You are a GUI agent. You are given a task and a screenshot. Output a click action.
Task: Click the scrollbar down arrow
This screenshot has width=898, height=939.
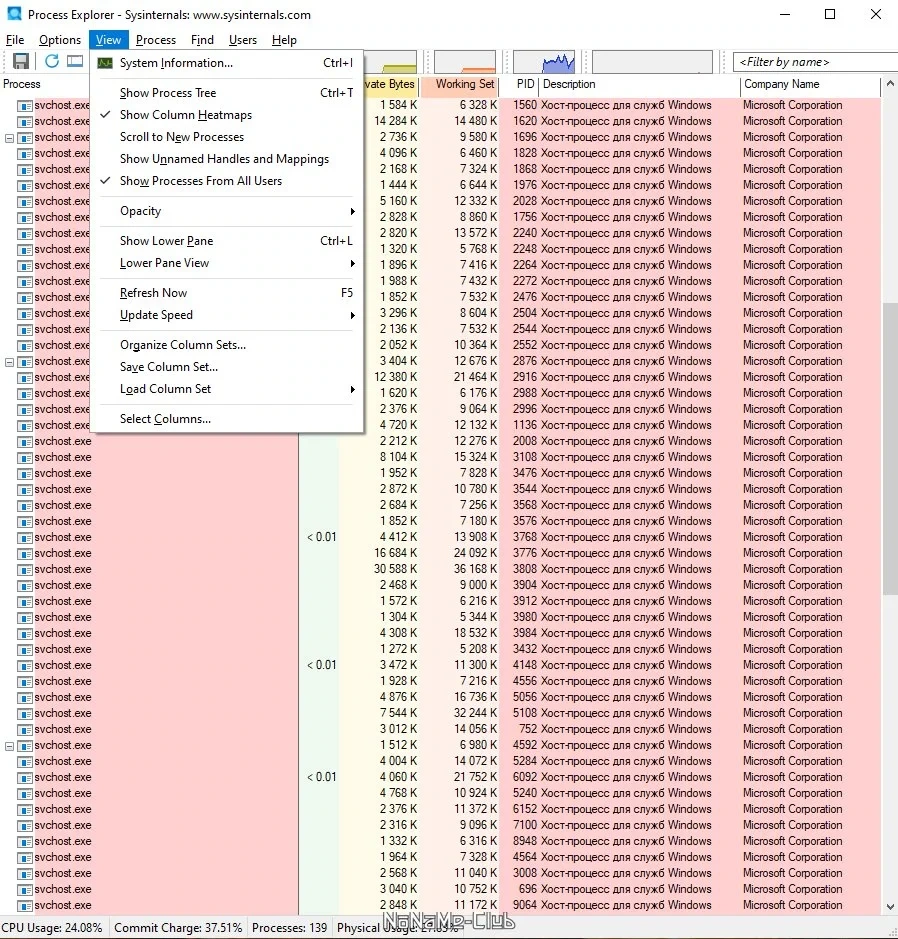pos(891,907)
